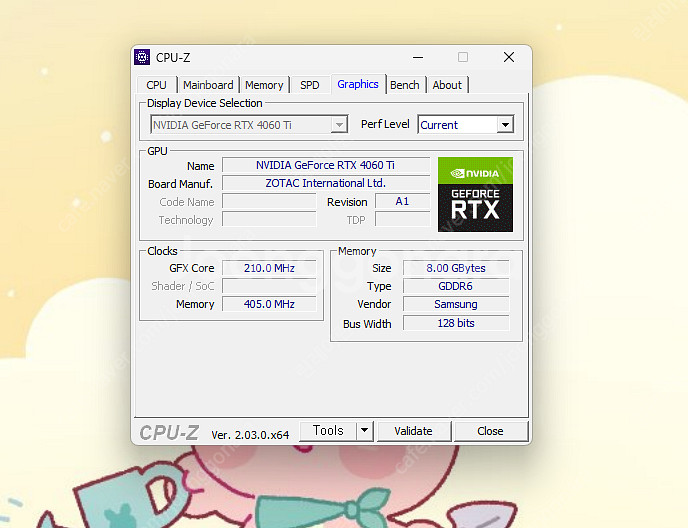
Task: Click the empty Shader / SoC field
Action: (269, 286)
